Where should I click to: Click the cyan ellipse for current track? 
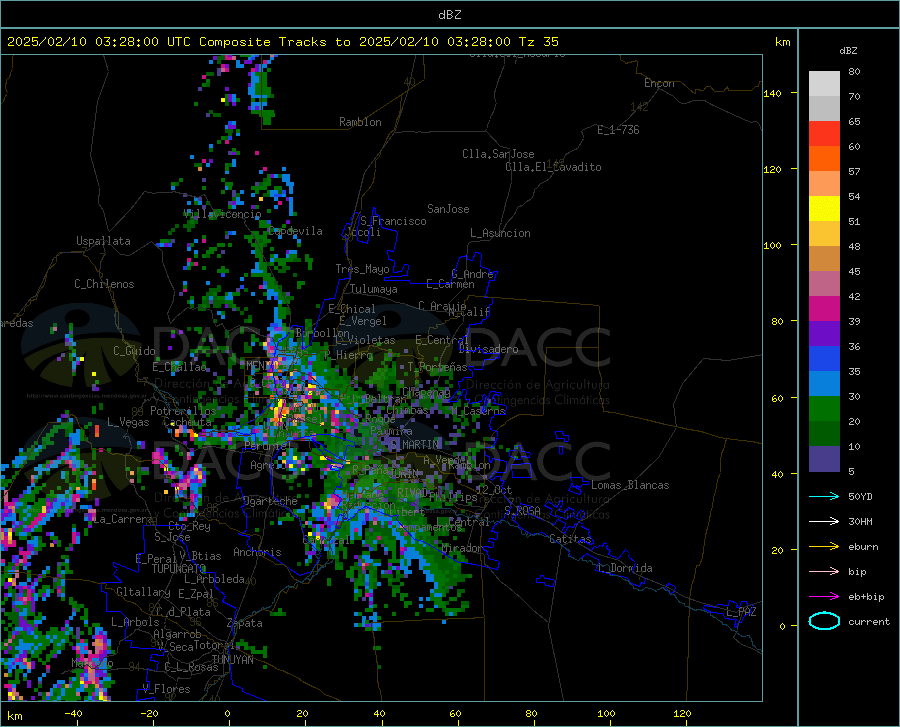coord(824,621)
